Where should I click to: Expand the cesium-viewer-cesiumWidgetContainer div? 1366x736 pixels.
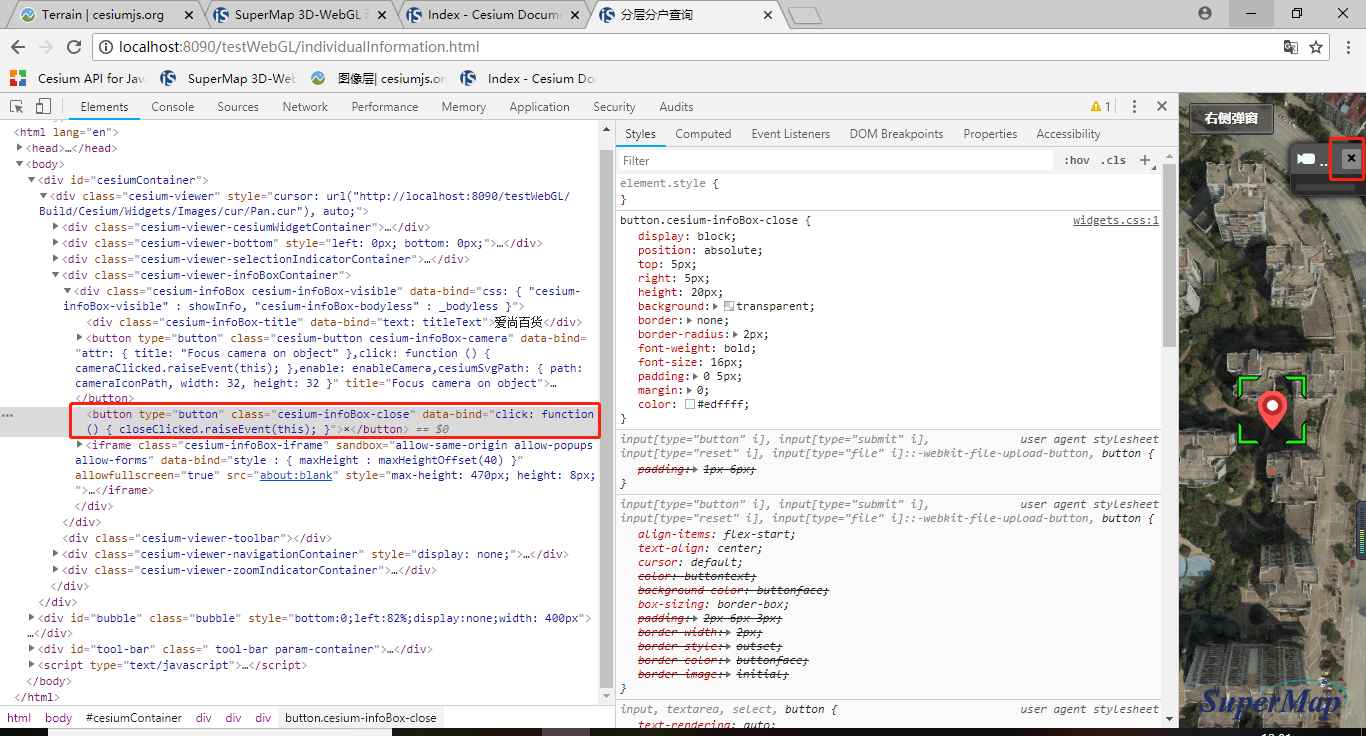tap(56, 227)
